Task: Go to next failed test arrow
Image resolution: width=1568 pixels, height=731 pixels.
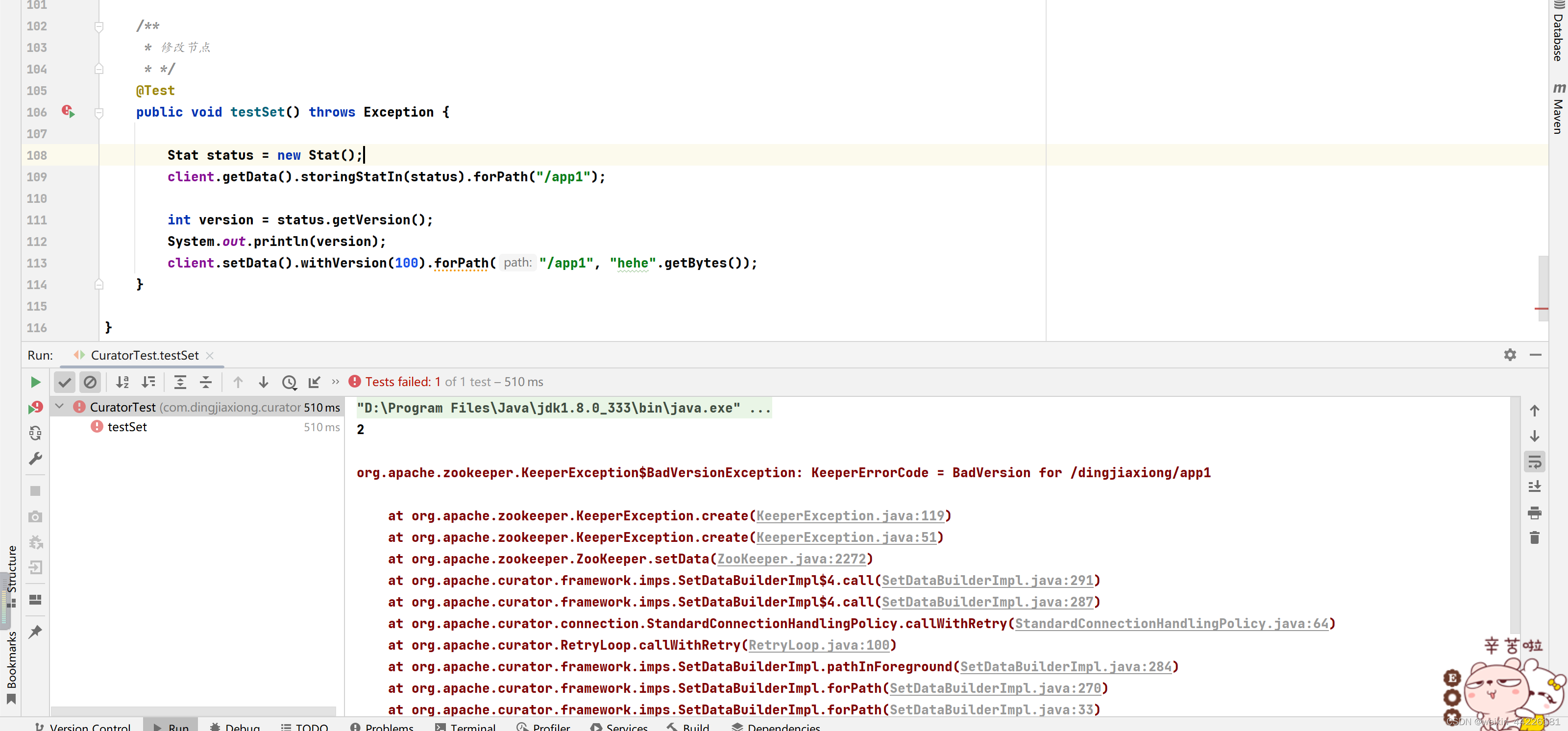Action: click(x=264, y=382)
